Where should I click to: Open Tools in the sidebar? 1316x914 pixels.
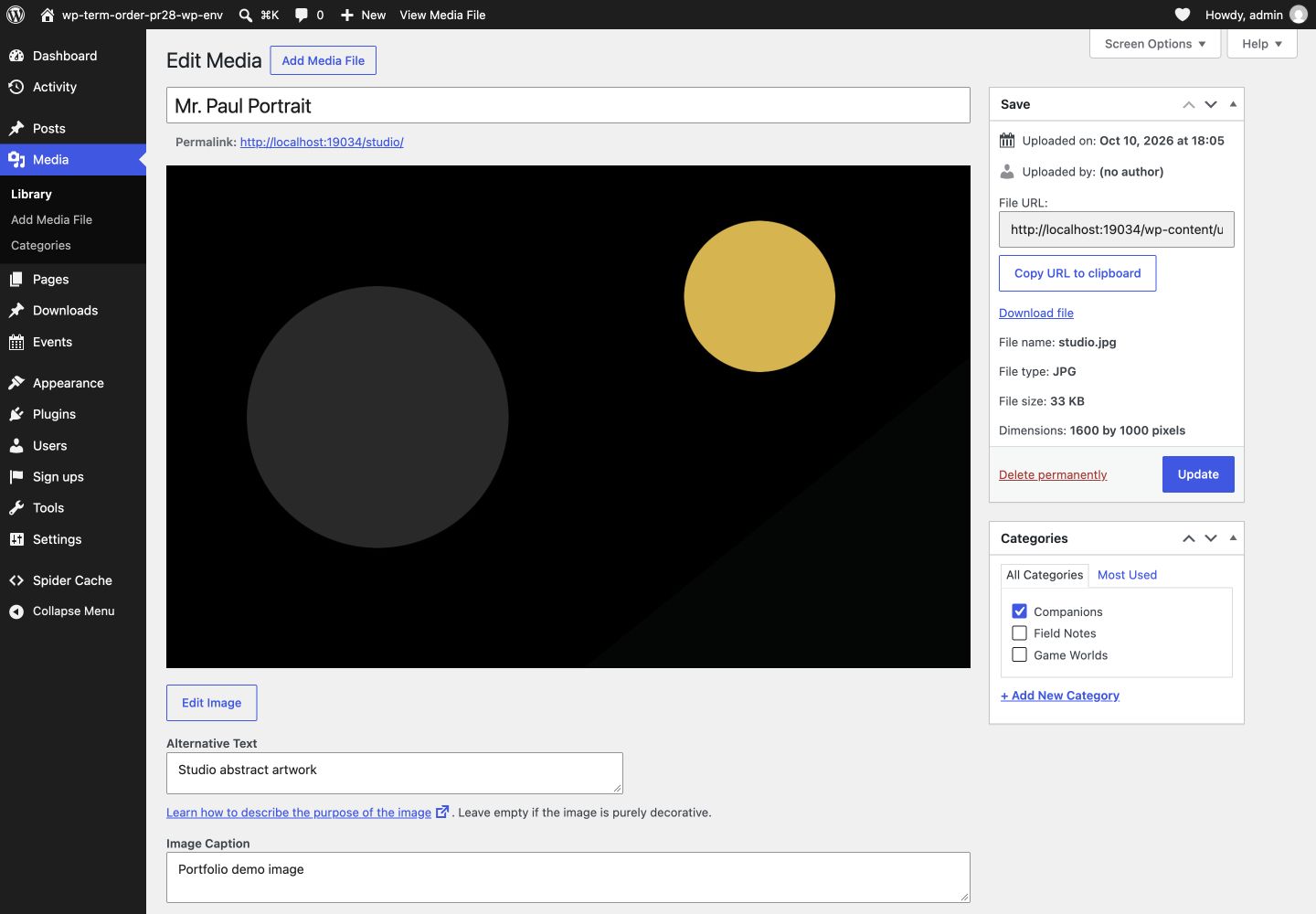tap(73, 507)
